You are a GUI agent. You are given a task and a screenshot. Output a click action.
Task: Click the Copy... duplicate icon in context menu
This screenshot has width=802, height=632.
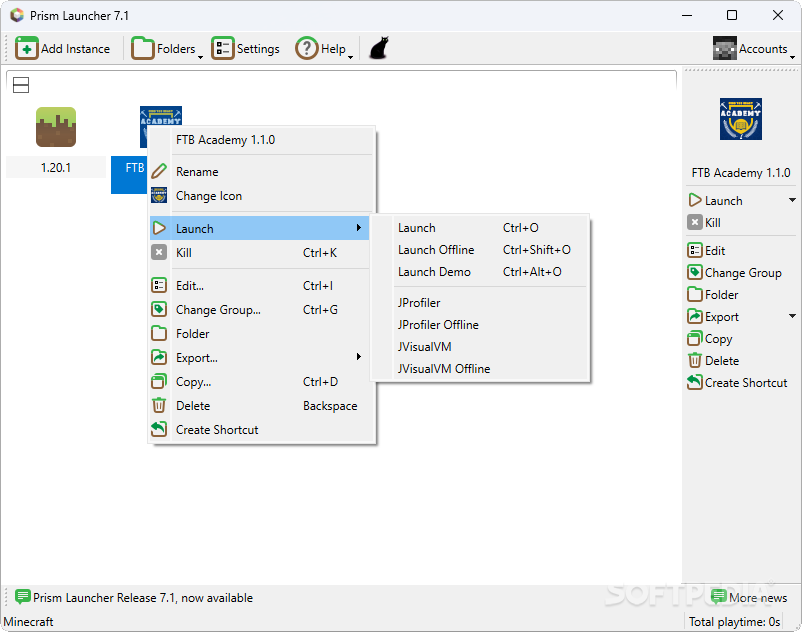[159, 381]
